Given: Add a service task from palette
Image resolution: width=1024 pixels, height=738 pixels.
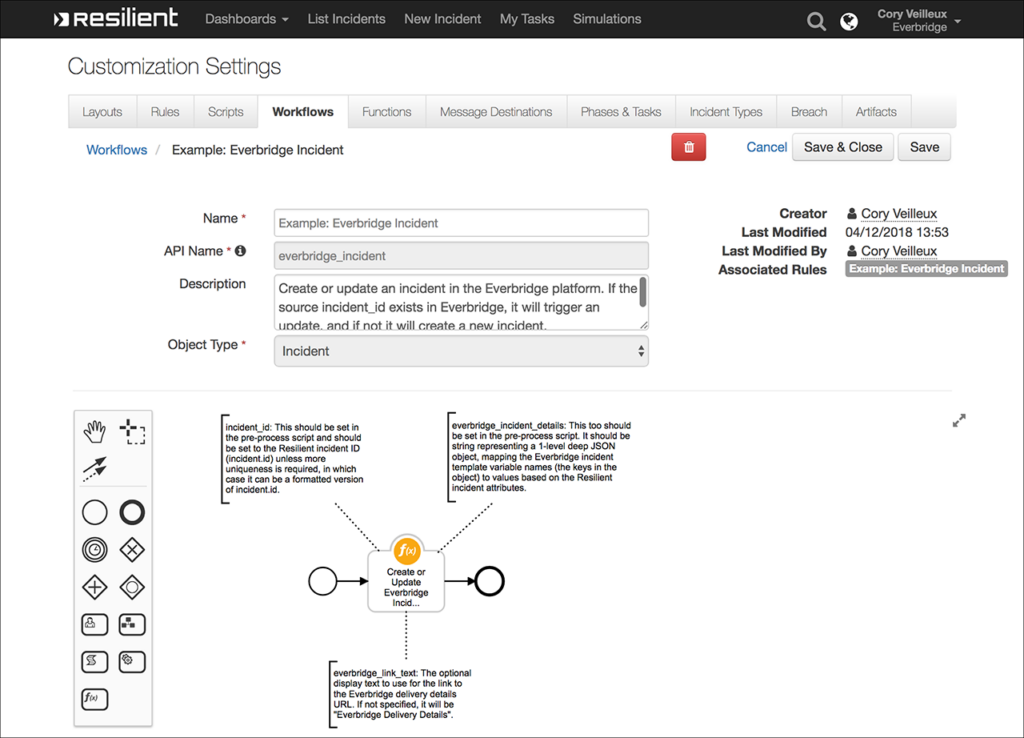Looking at the screenshot, I should pyautogui.click(x=132, y=662).
